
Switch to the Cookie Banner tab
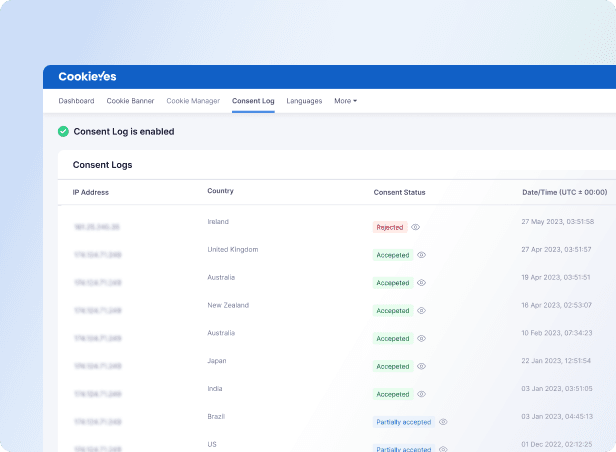(x=130, y=101)
